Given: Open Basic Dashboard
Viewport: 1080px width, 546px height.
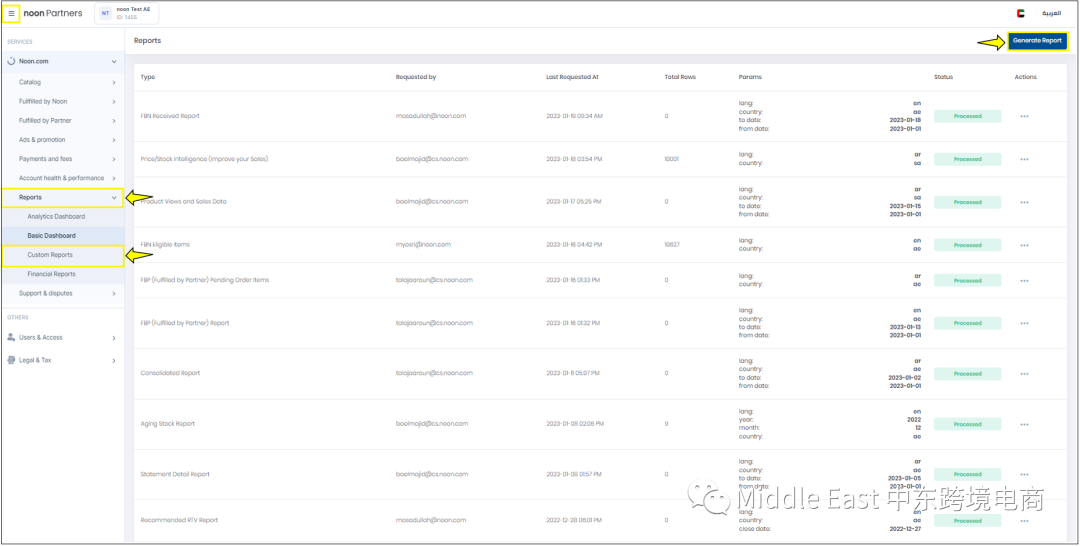Looking at the screenshot, I should tap(52, 235).
